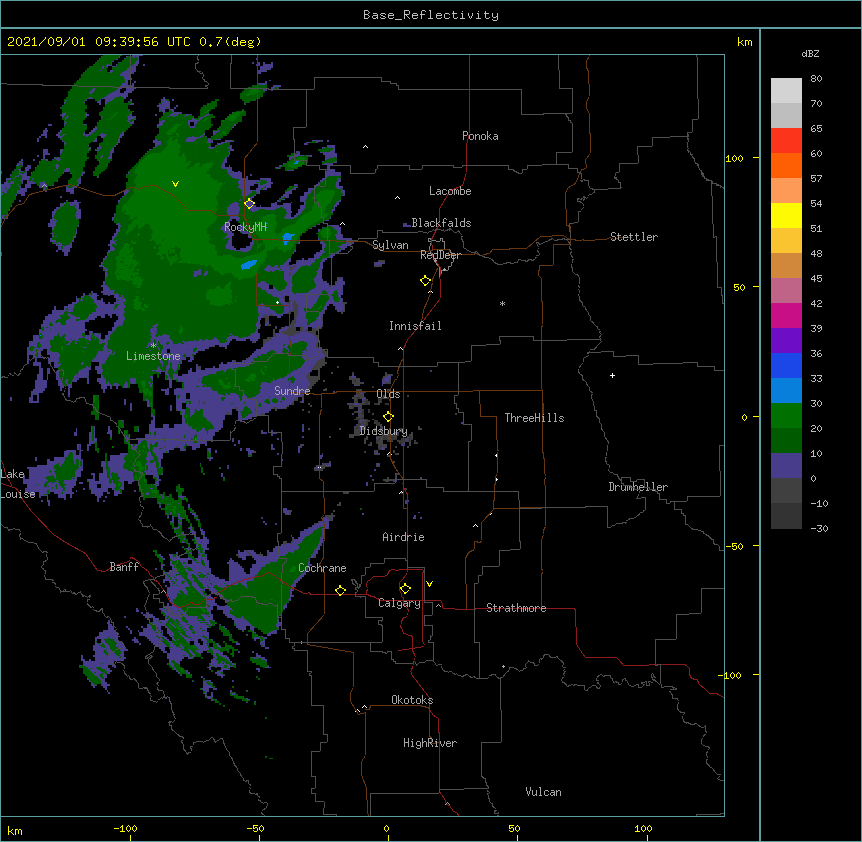Select the green 20-30 dBZ legend swatch
This screenshot has width=862, height=842.
786,416
